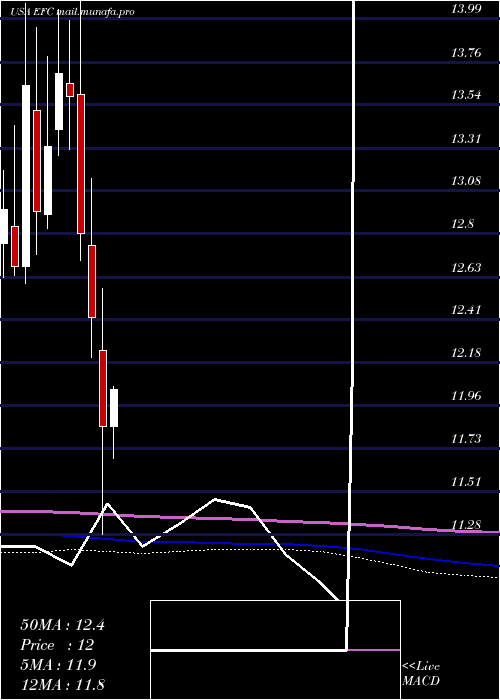Viewport: 500px width, 700px height.
Task: Click the 11.51 price axis label
Action: pos(466,482)
